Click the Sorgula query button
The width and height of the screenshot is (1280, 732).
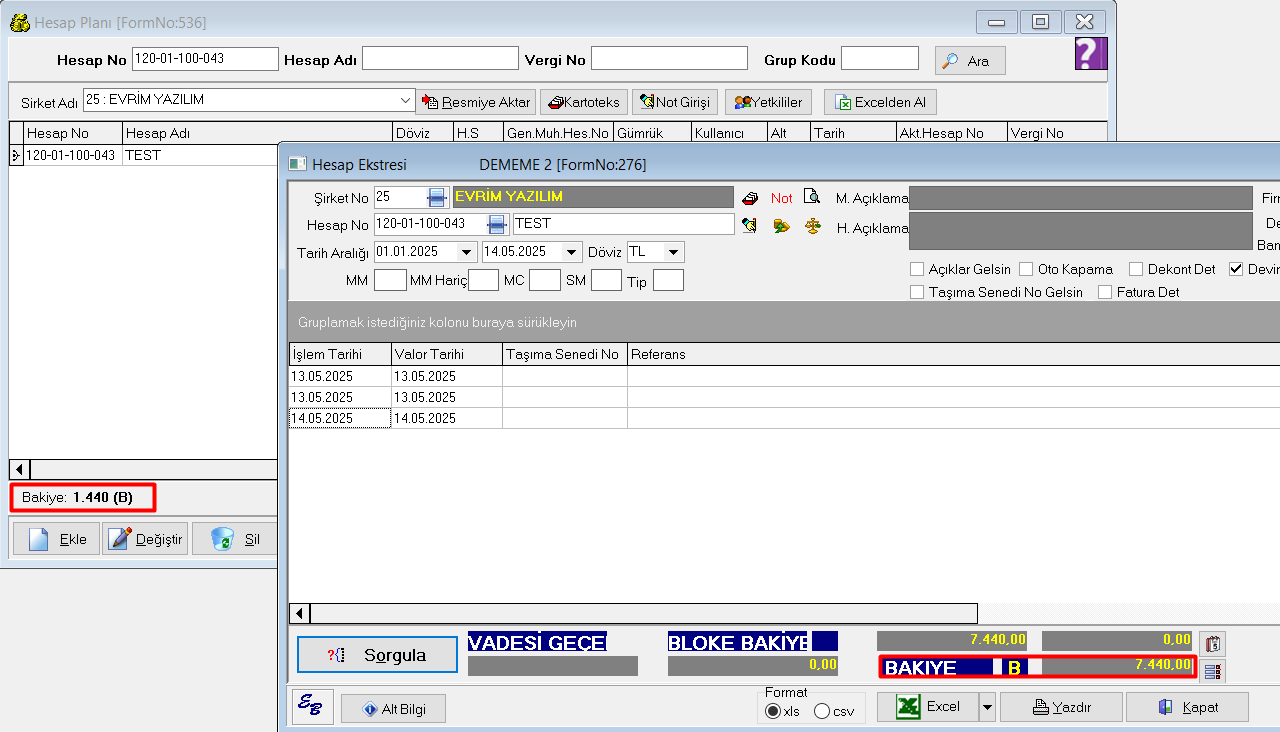coord(377,655)
